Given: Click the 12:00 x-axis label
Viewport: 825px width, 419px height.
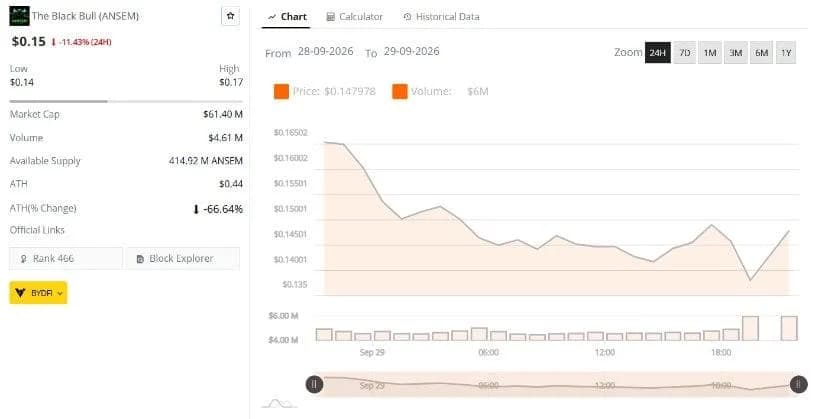Looking at the screenshot, I should click(605, 352).
